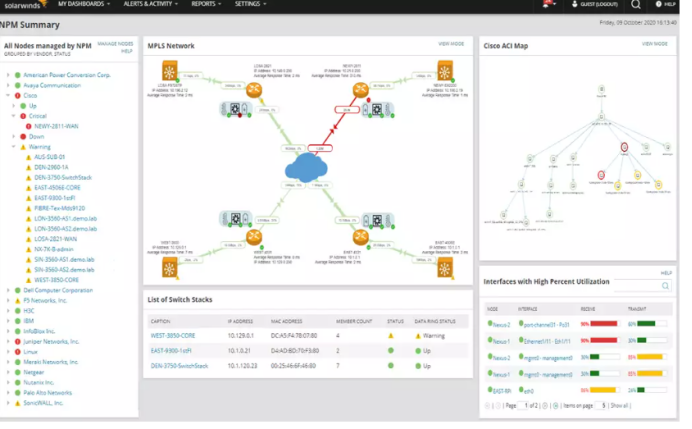The width and height of the screenshot is (692, 429).
Task: Click receive bar for Ethernet1/11 row
Action: (x=604, y=340)
